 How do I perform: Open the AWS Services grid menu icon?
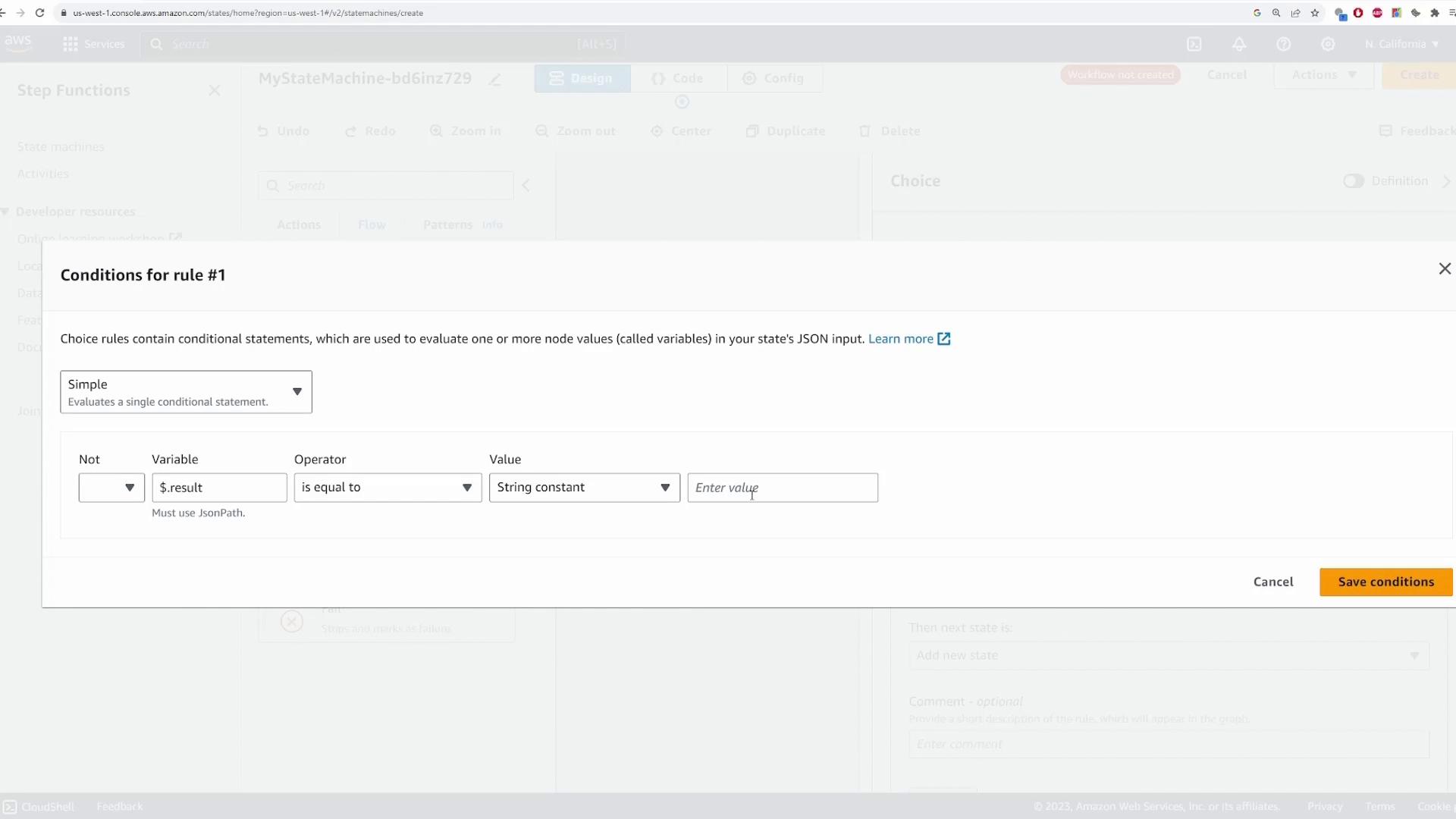71,44
